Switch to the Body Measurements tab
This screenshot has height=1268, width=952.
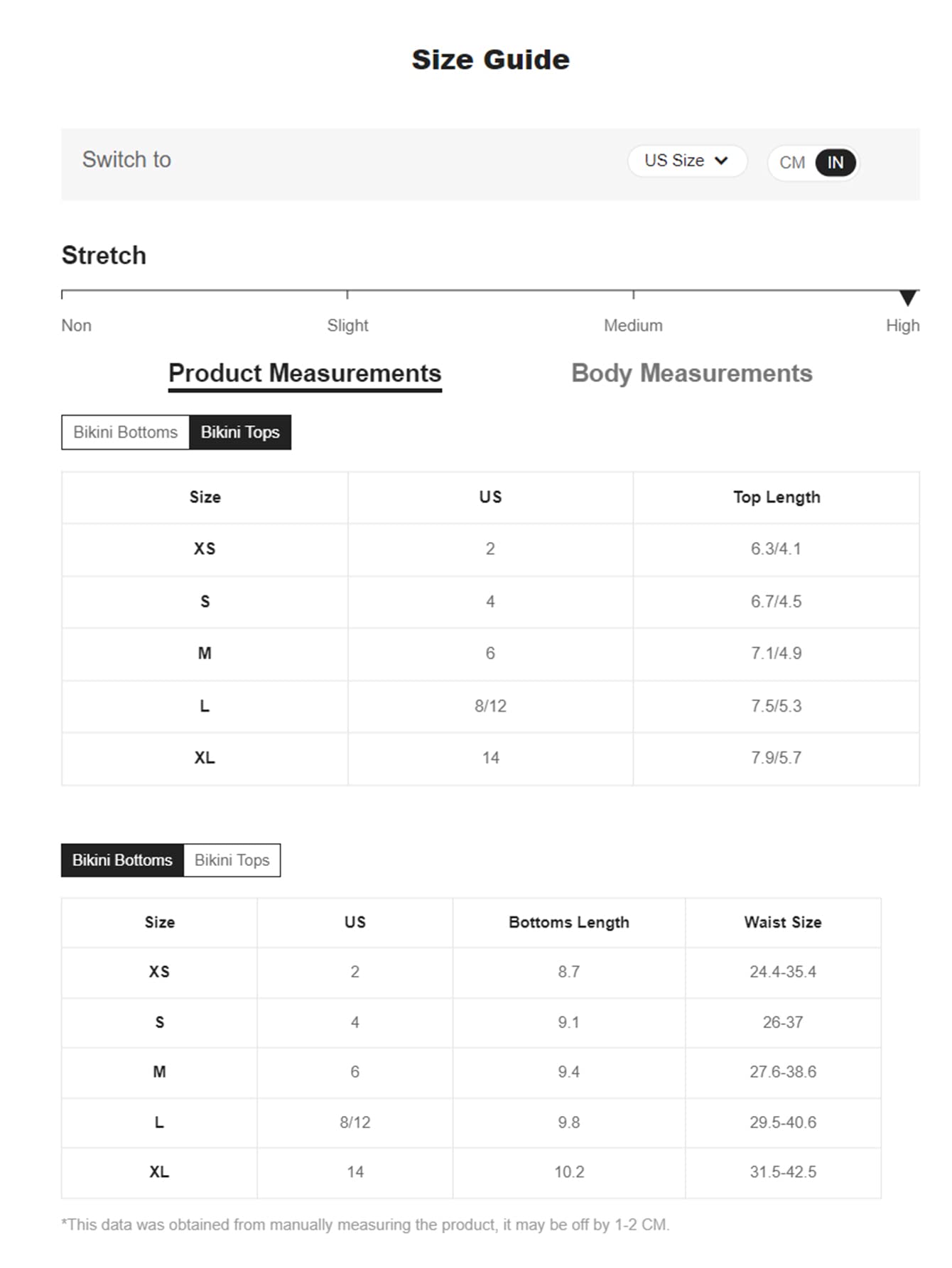pyautogui.click(x=691, y=374)
